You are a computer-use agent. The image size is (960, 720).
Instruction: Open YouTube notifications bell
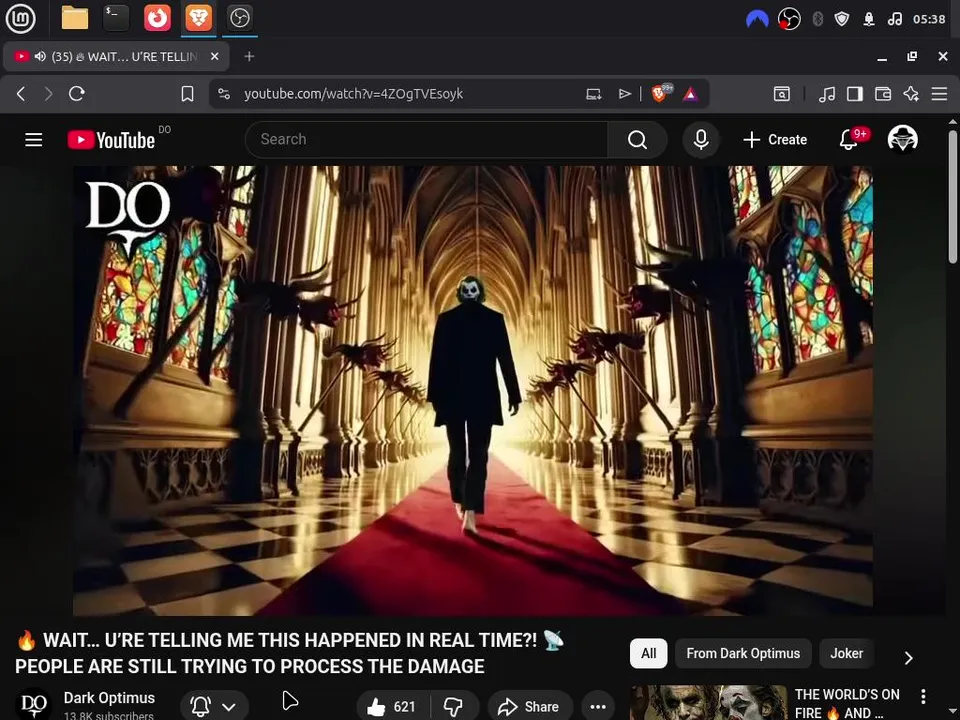849,140
